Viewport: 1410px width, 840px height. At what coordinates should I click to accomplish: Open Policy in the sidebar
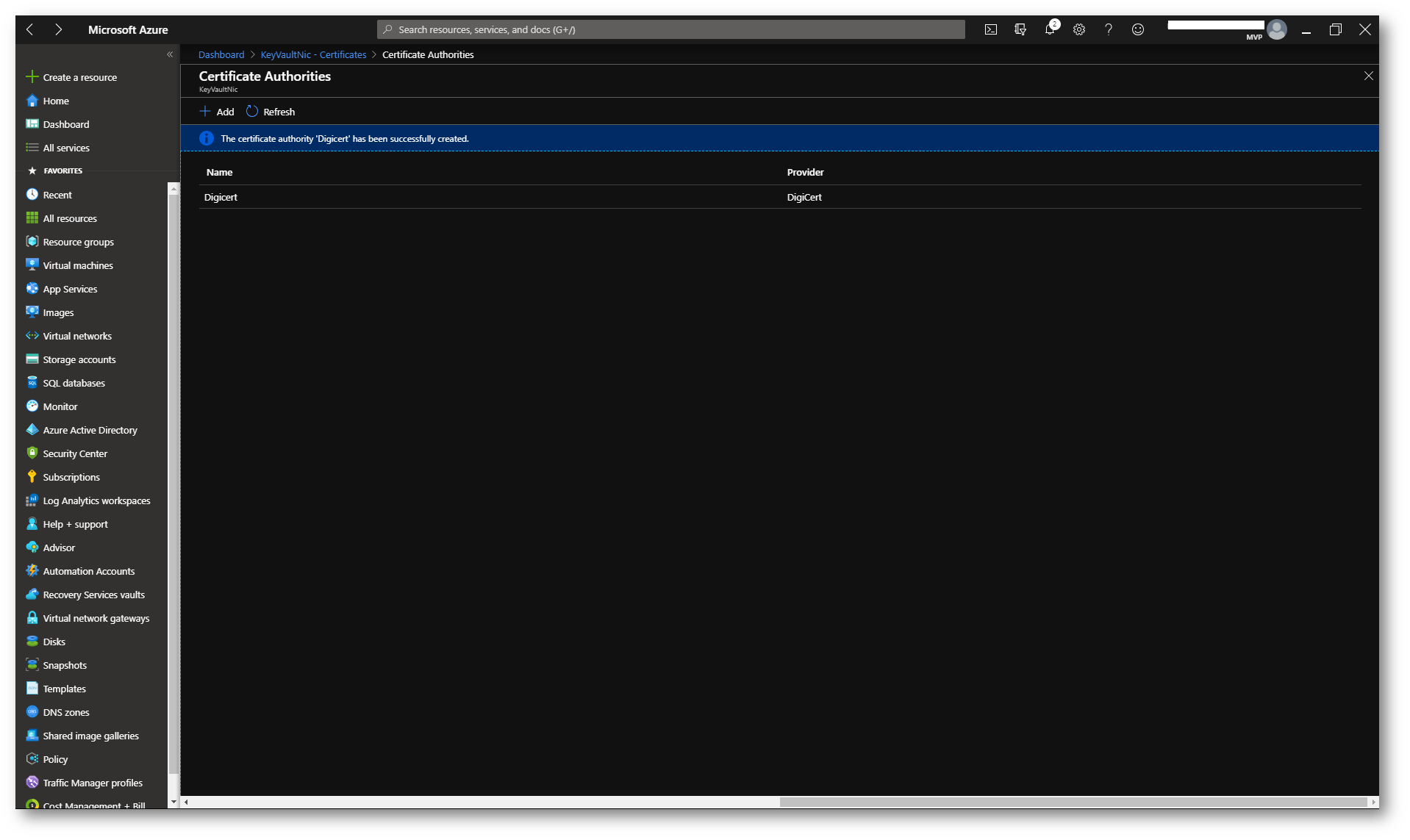pos(47,759)
